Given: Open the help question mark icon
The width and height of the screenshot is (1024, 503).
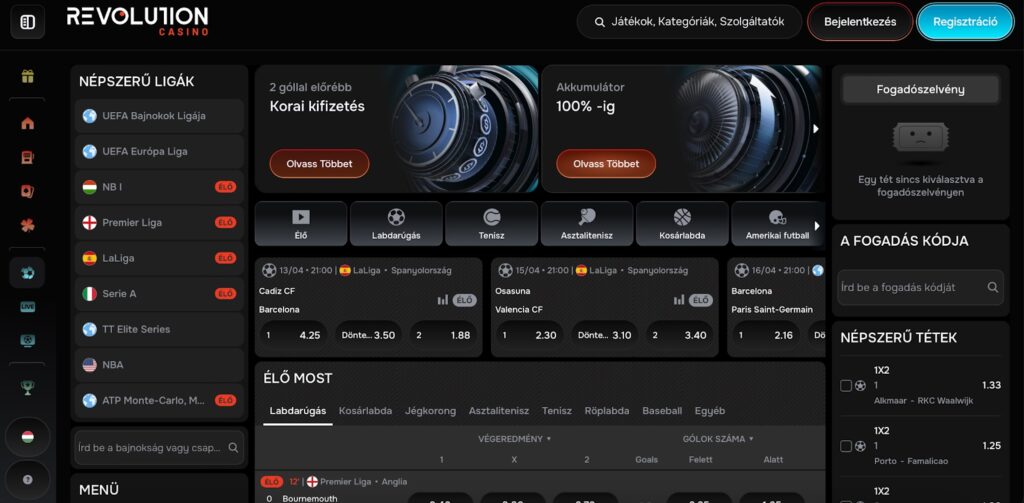Looking at the screenshot, I should (x=27, y=479).
